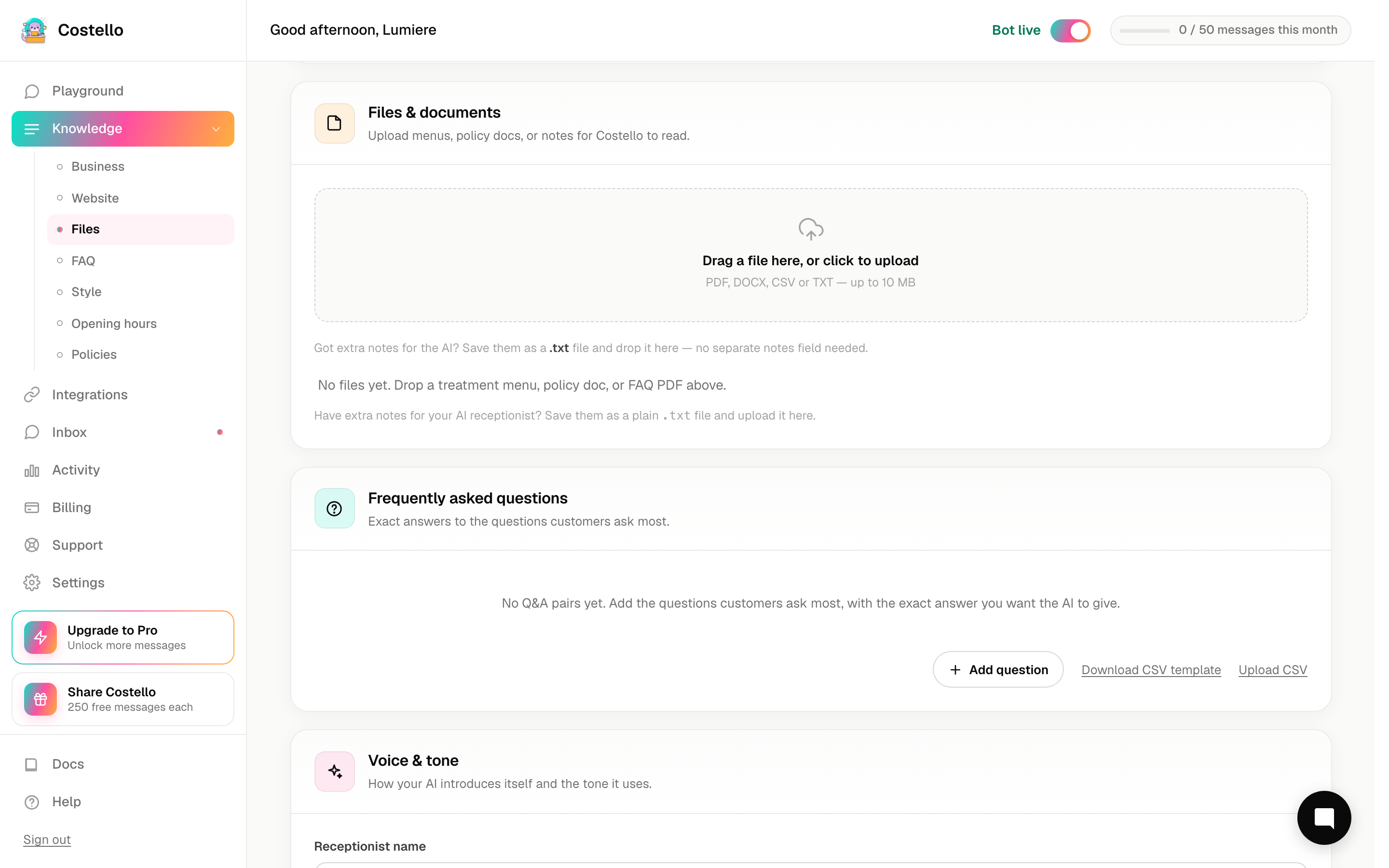
Task: Open the Policies sub-item
Action: click(141, 355)
